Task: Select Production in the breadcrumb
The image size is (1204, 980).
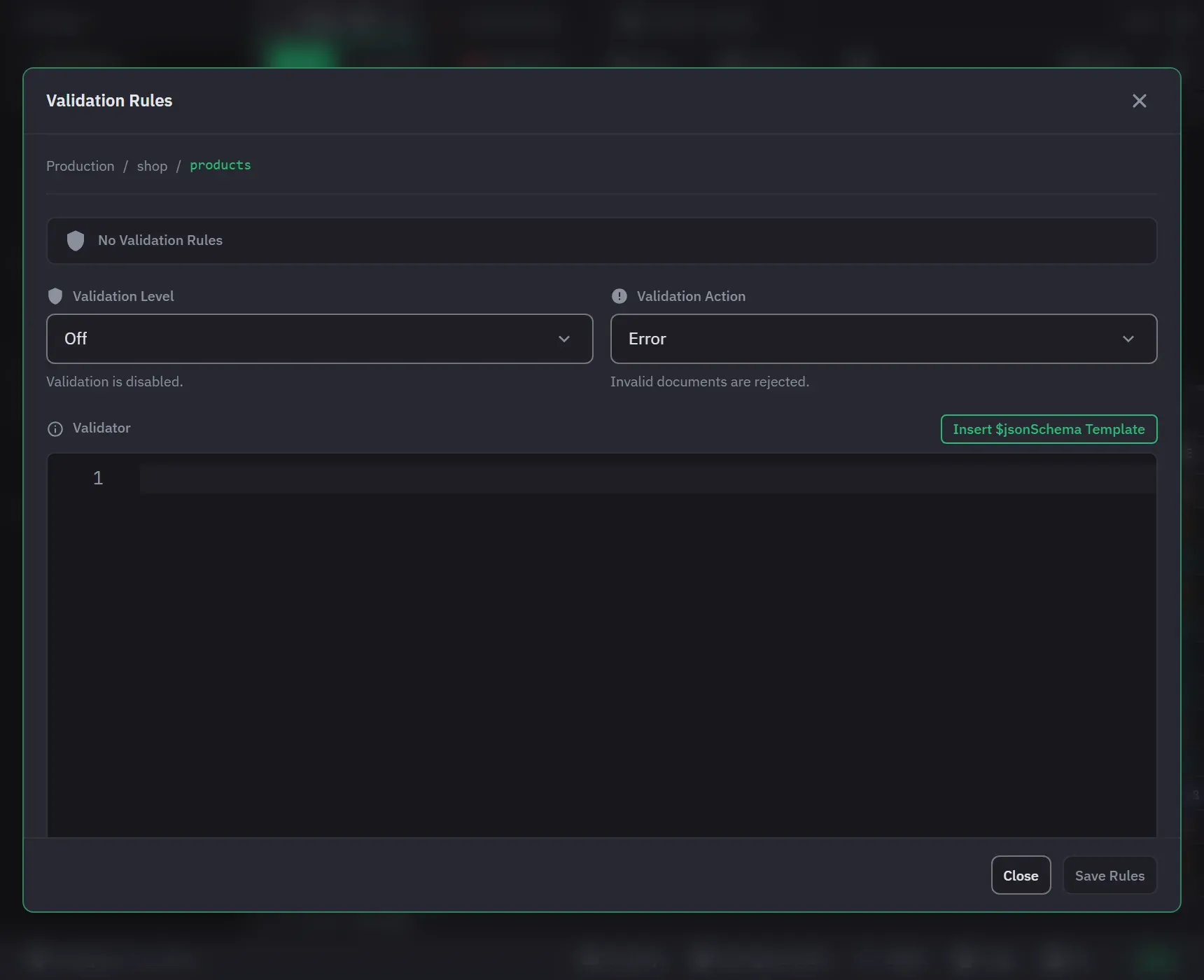Action: coord(80,166)
